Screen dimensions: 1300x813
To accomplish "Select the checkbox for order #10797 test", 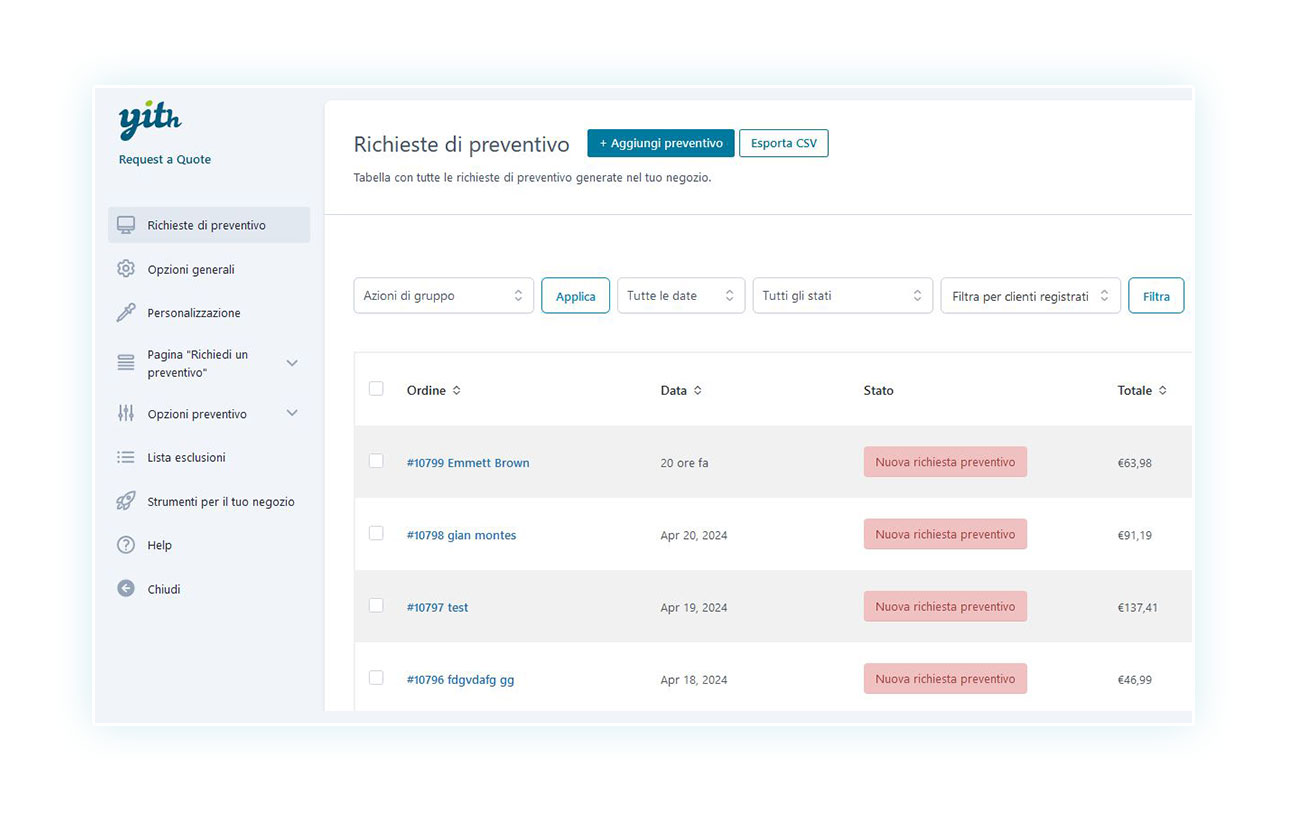I will 376,605.
